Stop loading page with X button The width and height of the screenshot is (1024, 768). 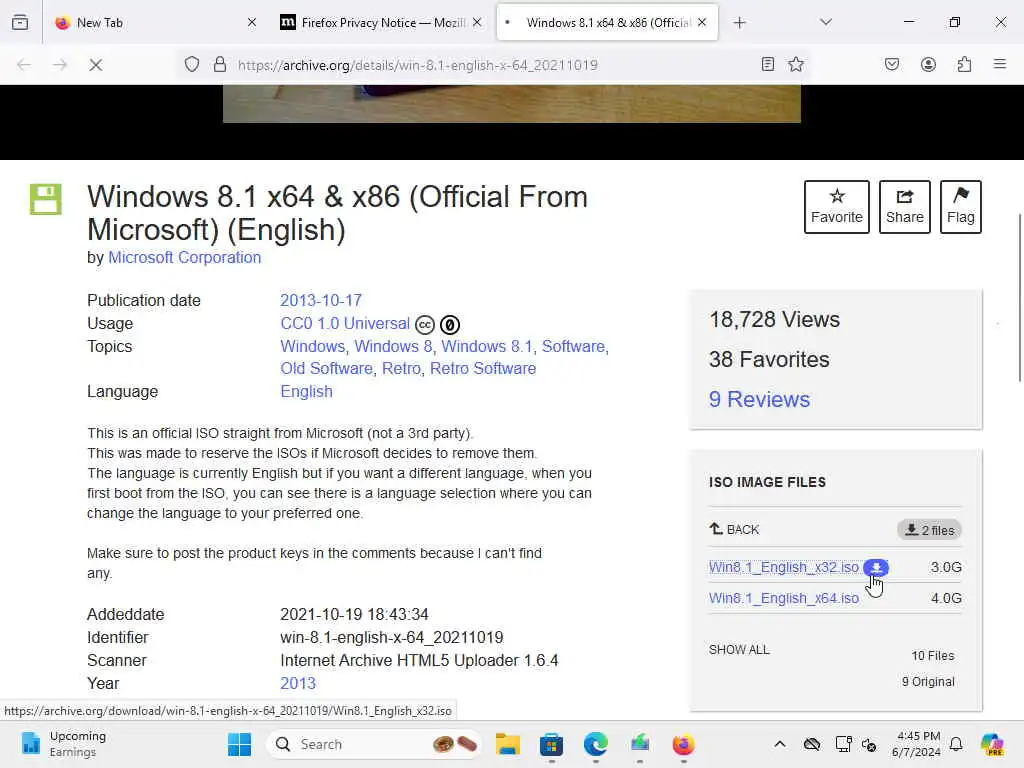click(95, 65)
